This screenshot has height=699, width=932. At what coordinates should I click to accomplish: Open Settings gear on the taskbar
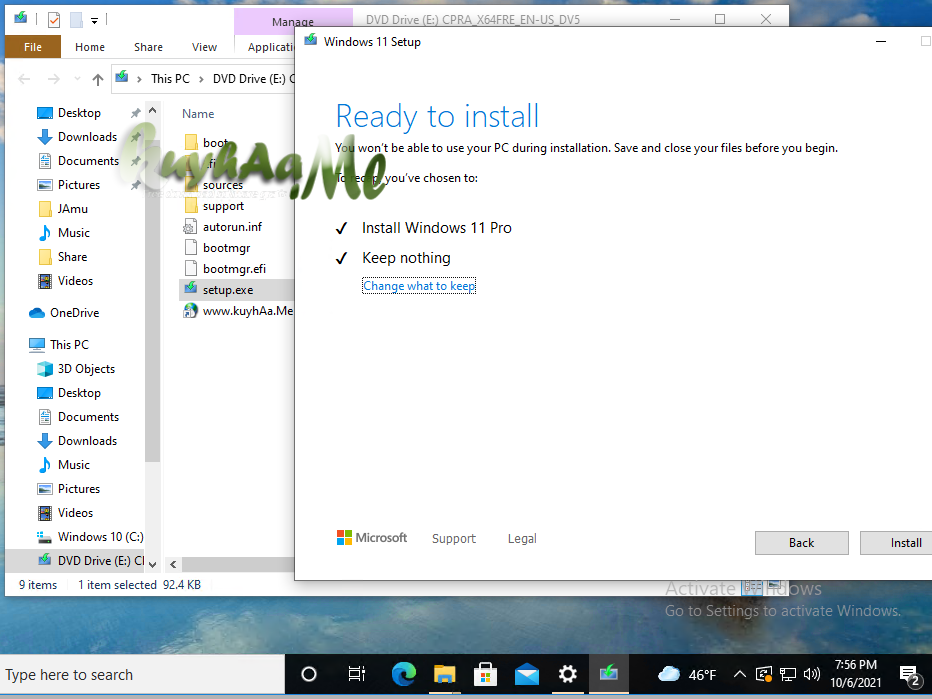coord(568,674)
